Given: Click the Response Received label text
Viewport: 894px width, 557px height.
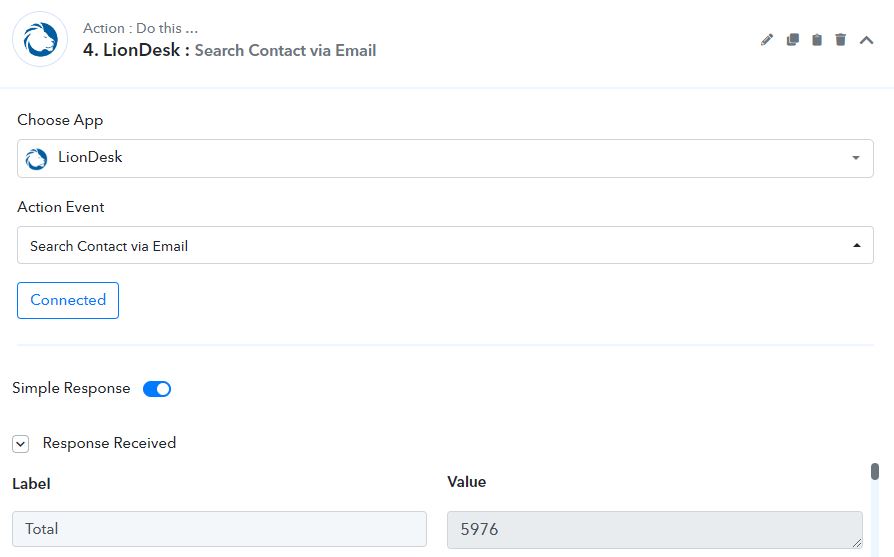Looking at the screenshot, I should (109, 443).
